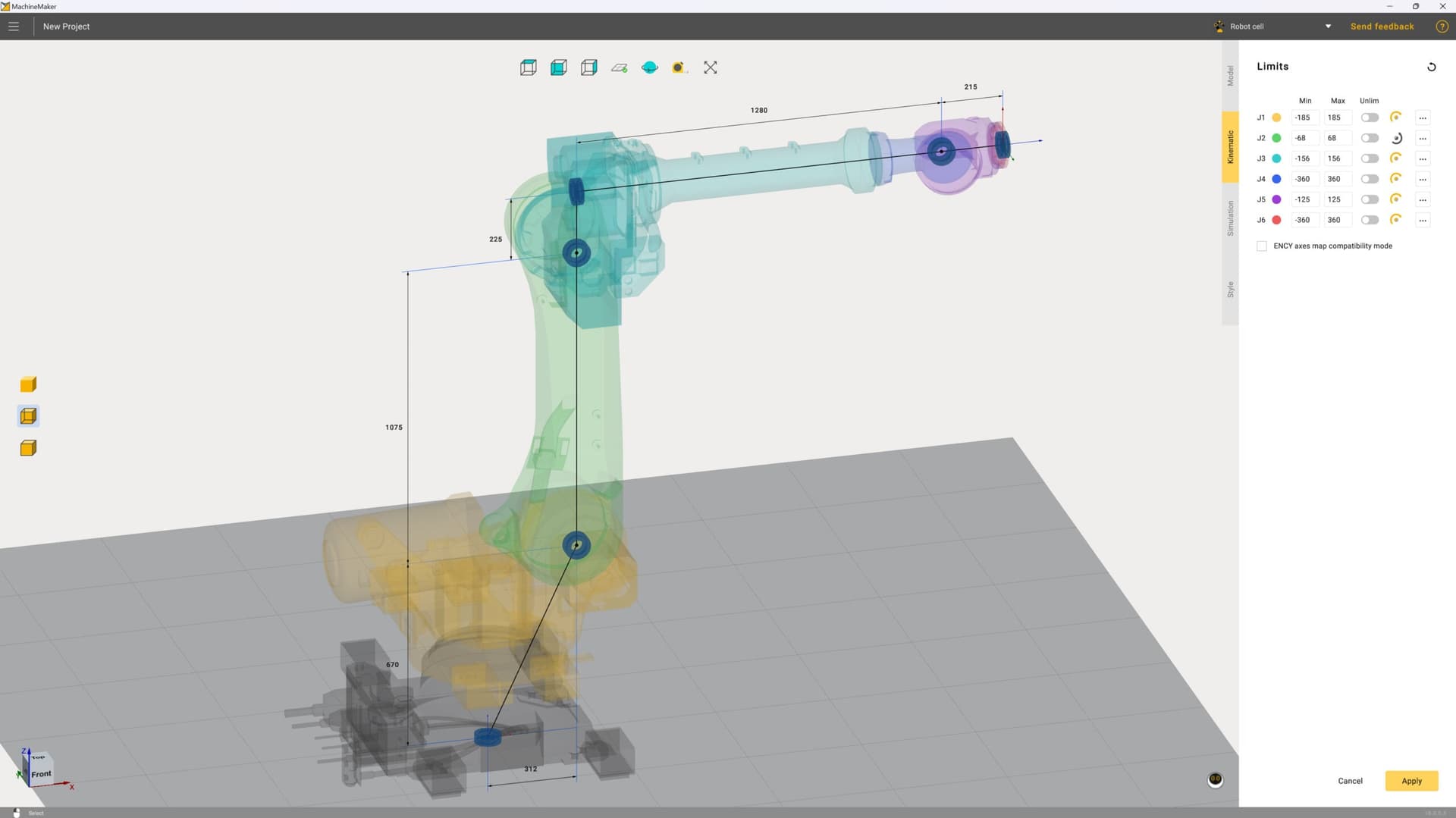1456x818 pixels.
Task: Reset the Limits panel with the circular arrow
Action: click(x=1432, y=67)
